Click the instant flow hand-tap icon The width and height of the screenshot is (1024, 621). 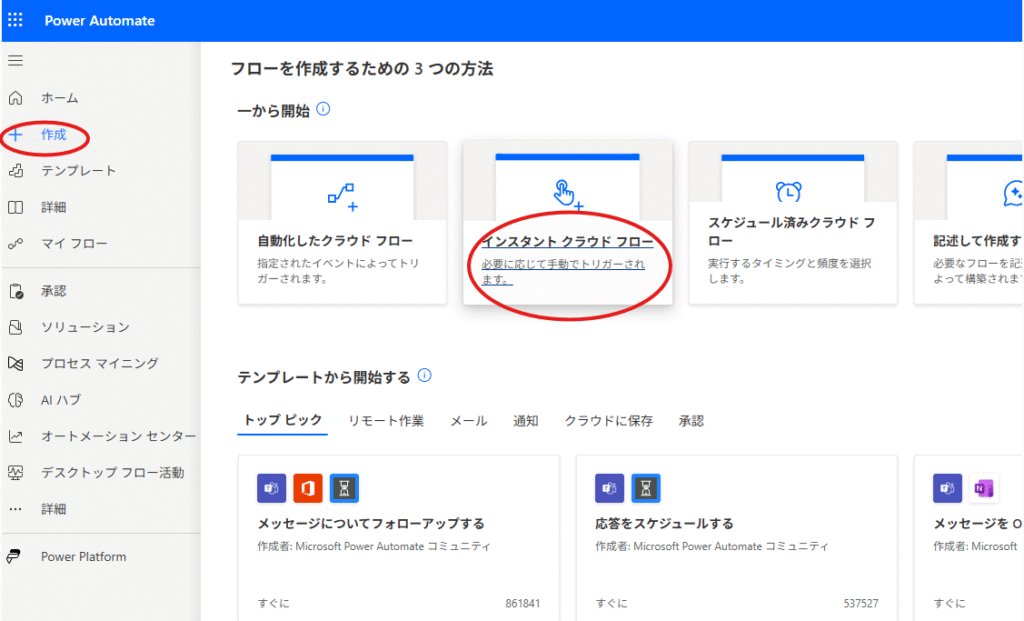pos(568,195)
